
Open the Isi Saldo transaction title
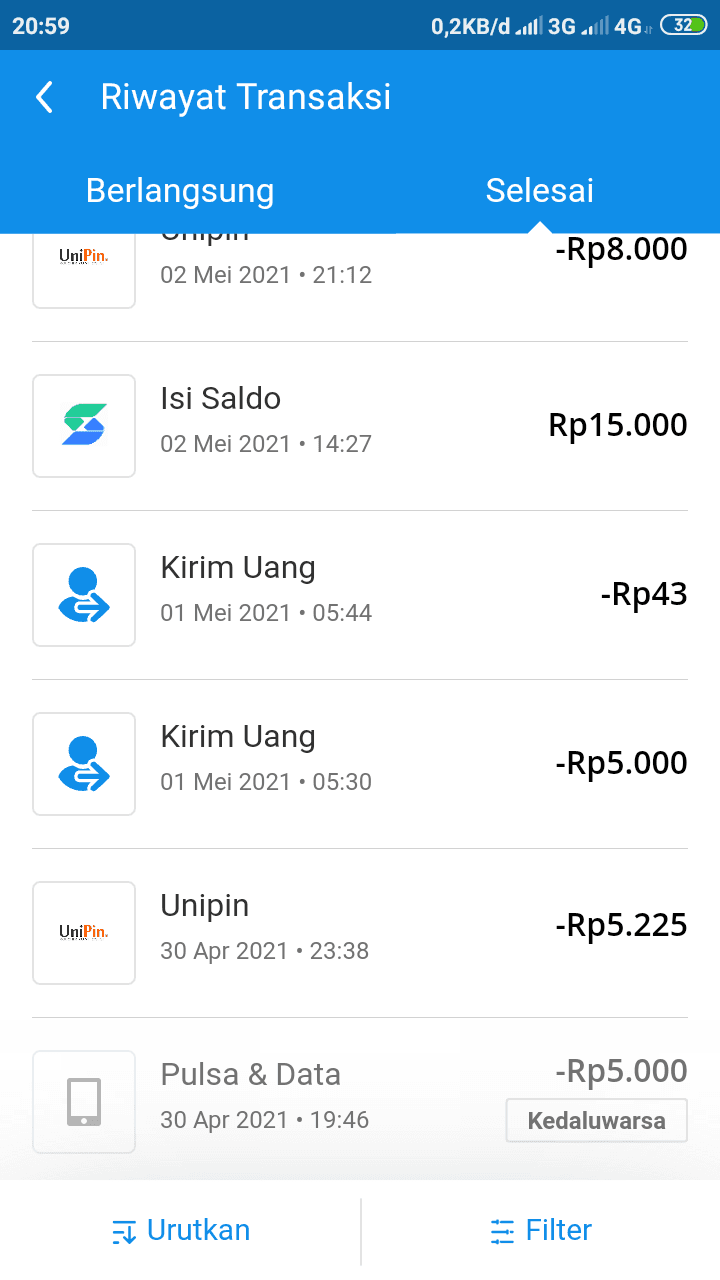(x=221, y=399)
